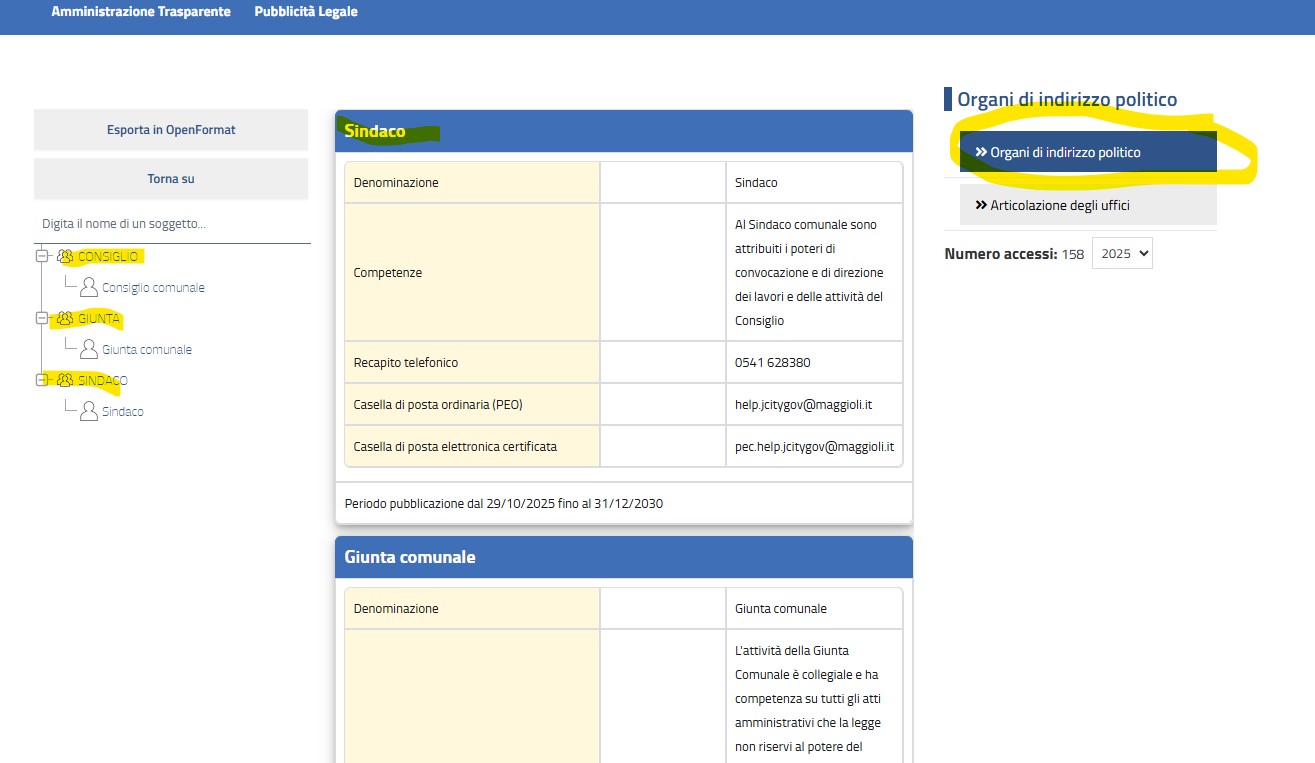Click Esporta in OpenFormat button

pos(171,130)
